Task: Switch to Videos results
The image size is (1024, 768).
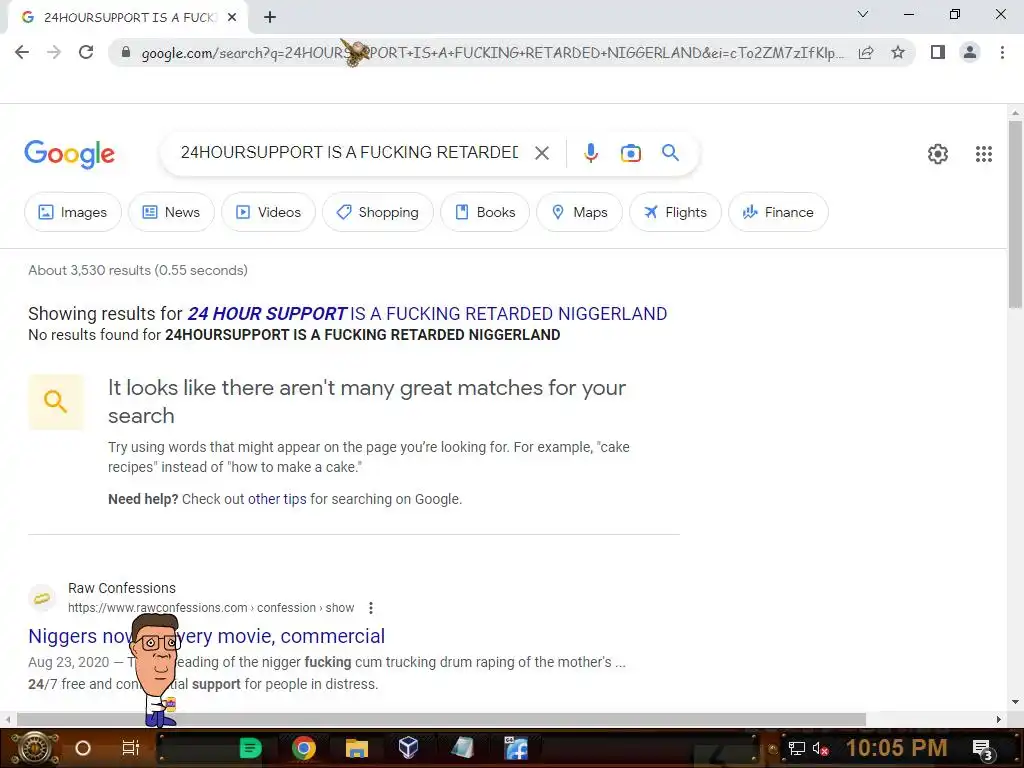Action: click(x=268, y=212)
